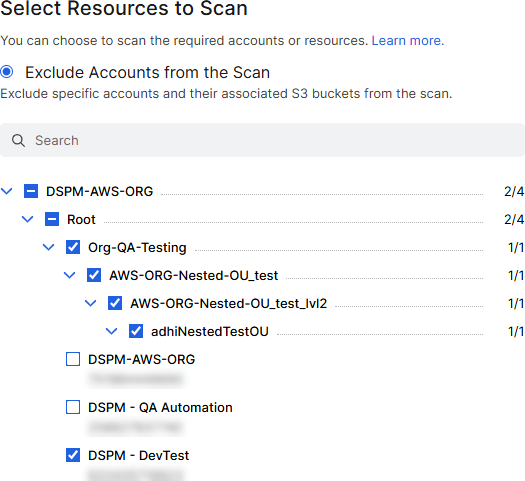Open the Learn more link

point(408,41)
